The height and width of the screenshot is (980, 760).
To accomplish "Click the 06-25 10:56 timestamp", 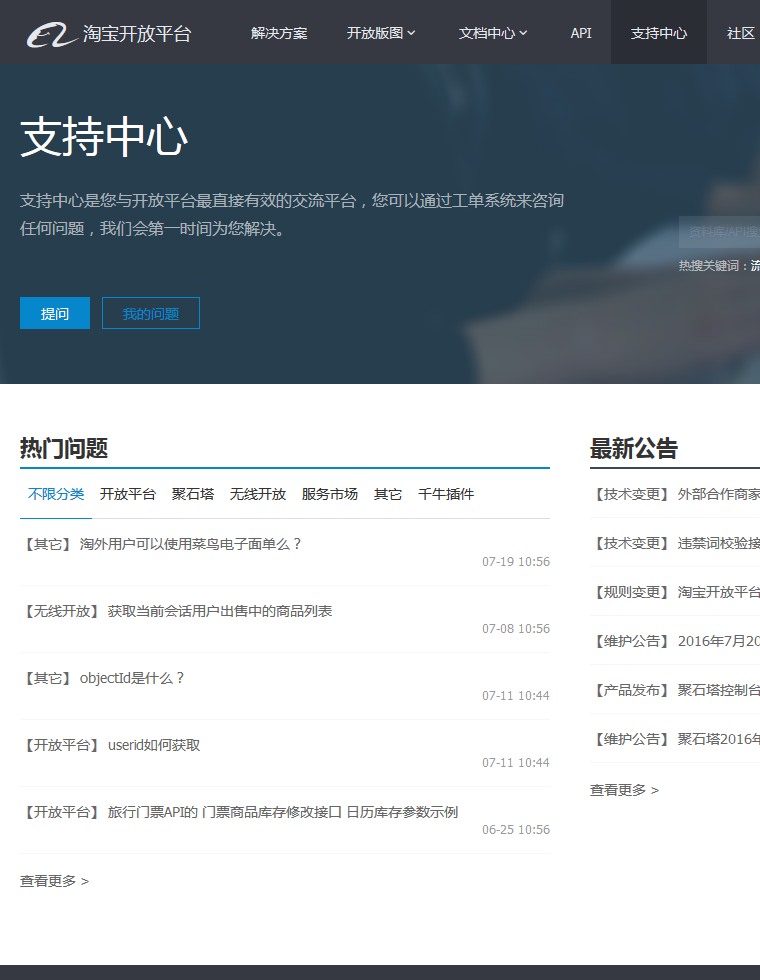I will [516, 830].
